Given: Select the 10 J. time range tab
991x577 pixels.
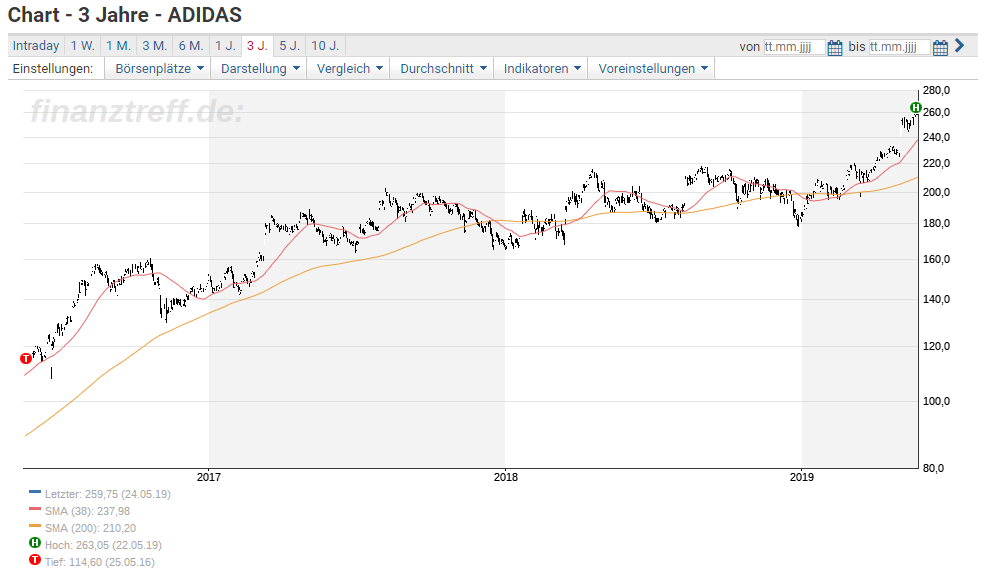Looking at the screenshot, I should [325, 46].
